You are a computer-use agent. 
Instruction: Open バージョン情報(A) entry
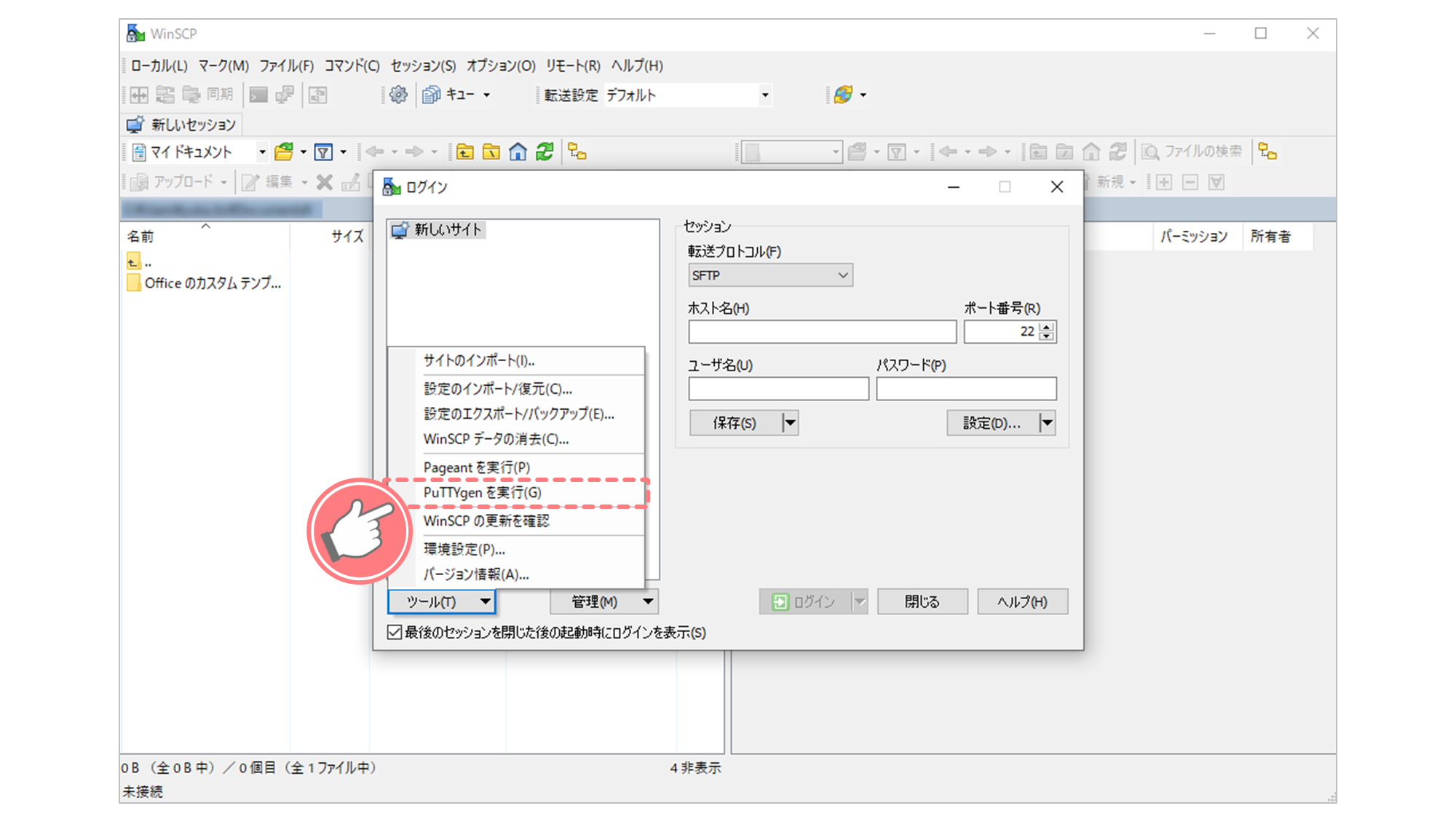click(517, 574)
